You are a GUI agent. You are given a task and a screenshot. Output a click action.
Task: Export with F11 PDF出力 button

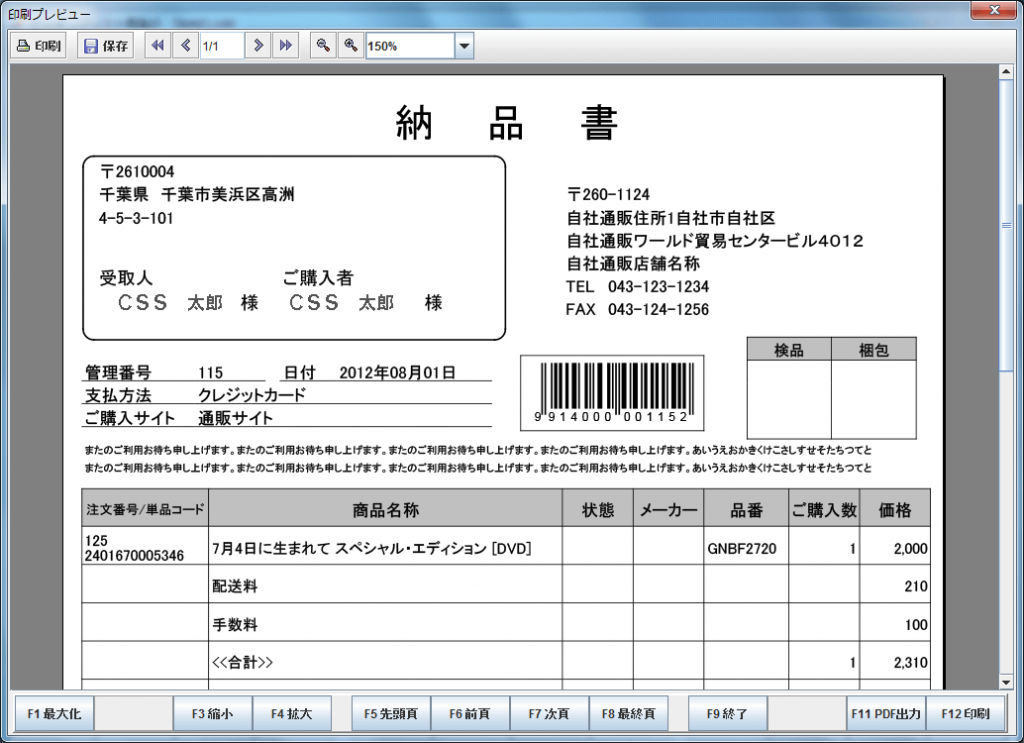pyautogui.click(x=885, y=714)
